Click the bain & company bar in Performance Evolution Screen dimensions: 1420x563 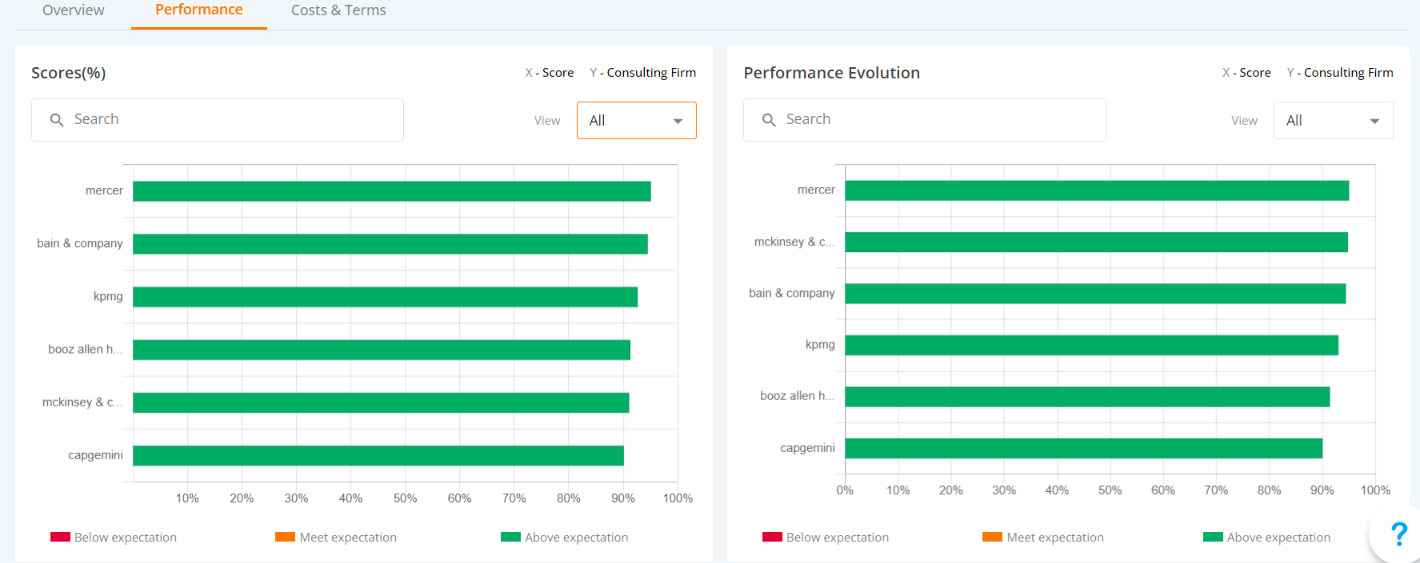point(1096,294)
